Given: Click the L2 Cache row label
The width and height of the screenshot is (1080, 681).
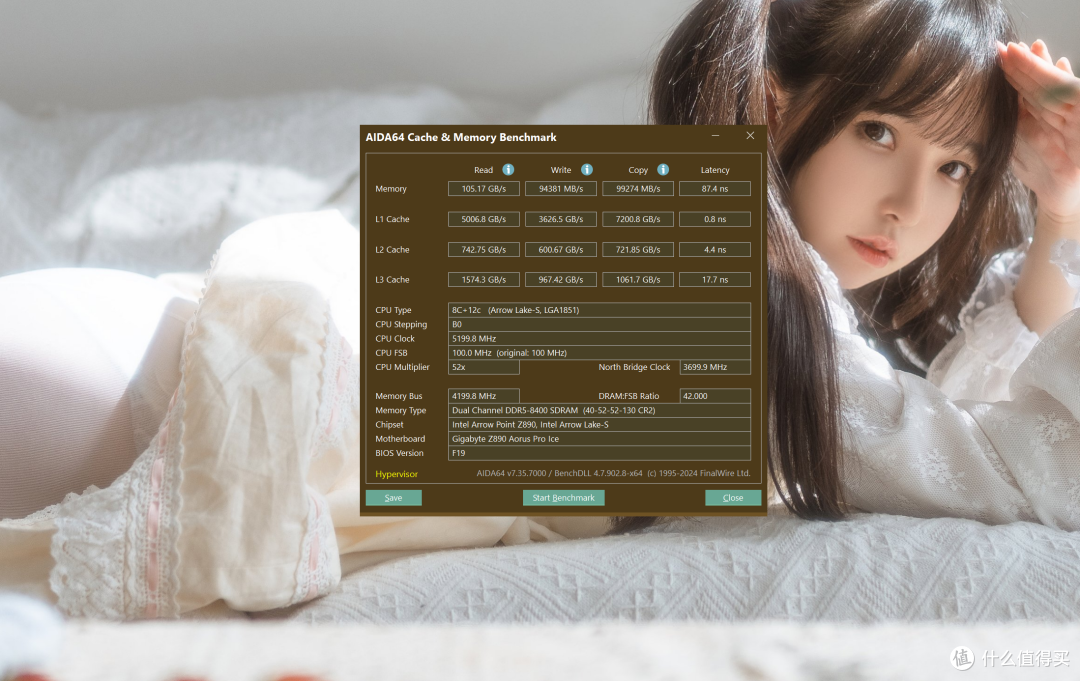Looking at the screenshot, I should click(392, 249).
